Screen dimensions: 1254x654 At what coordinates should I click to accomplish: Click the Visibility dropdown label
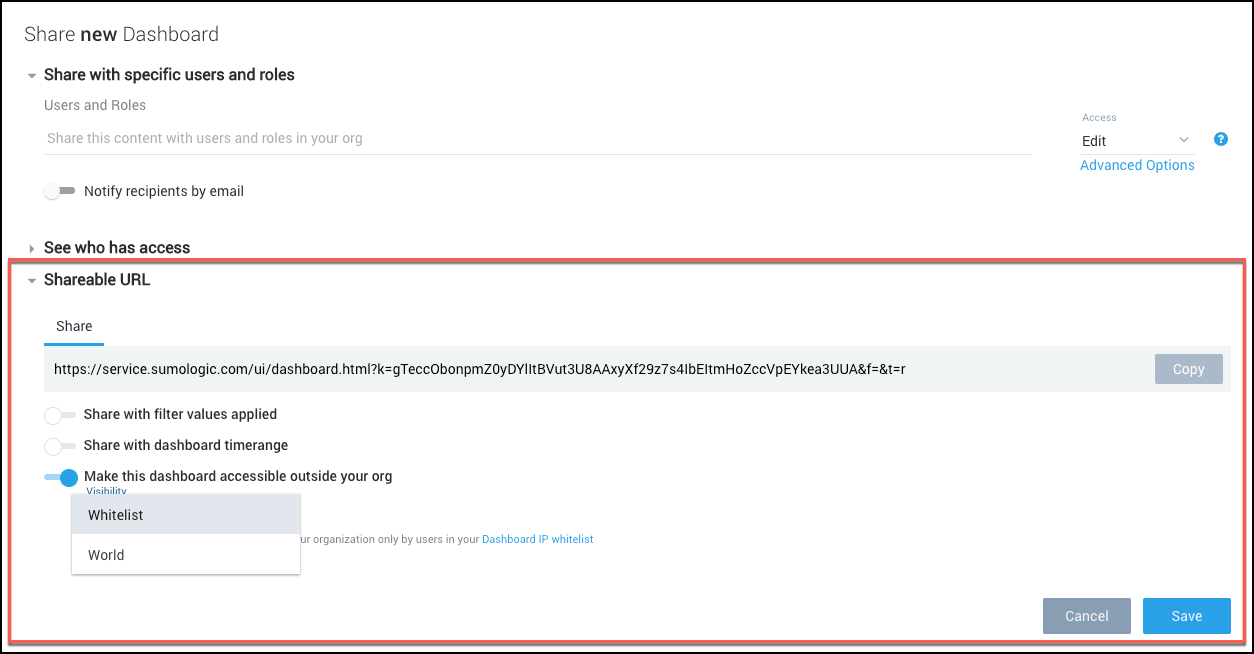(106, 491)
